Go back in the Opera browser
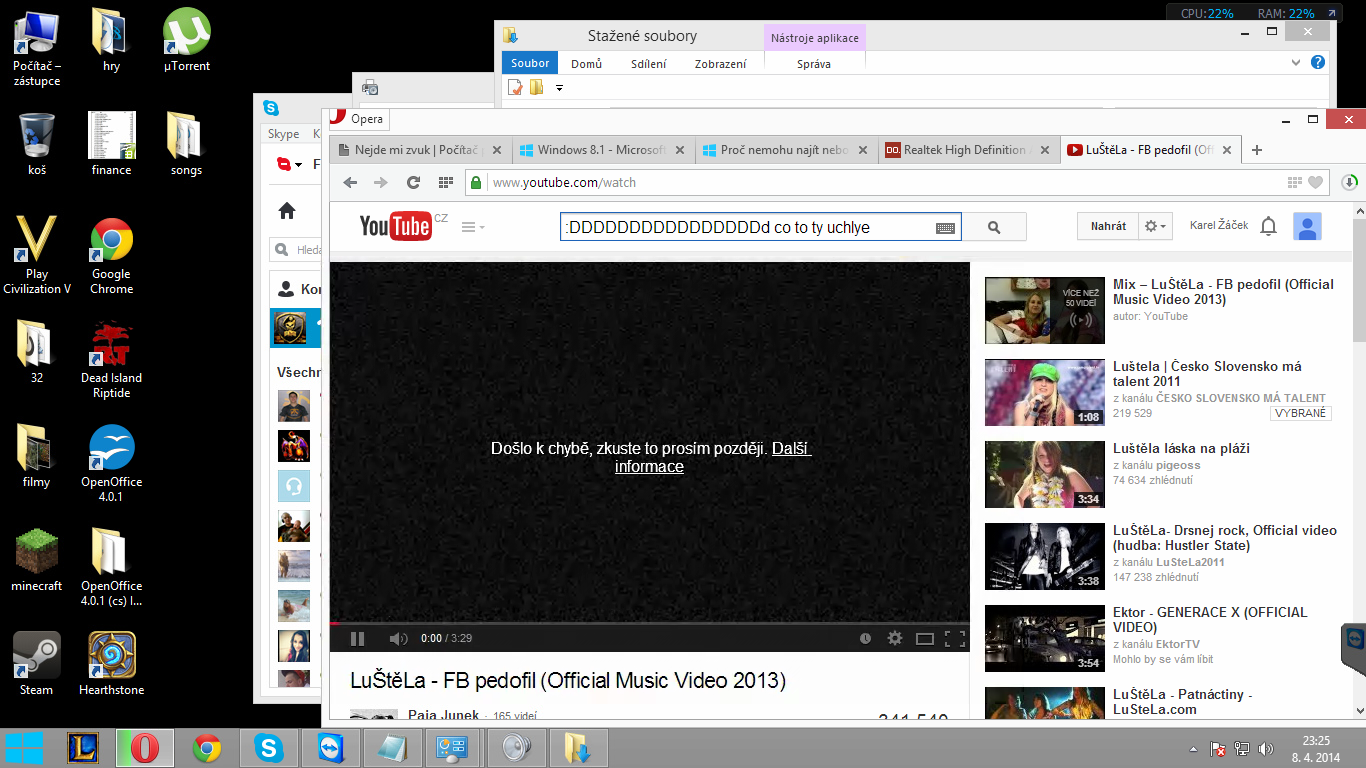1366x768 pixels. point(350,182)
